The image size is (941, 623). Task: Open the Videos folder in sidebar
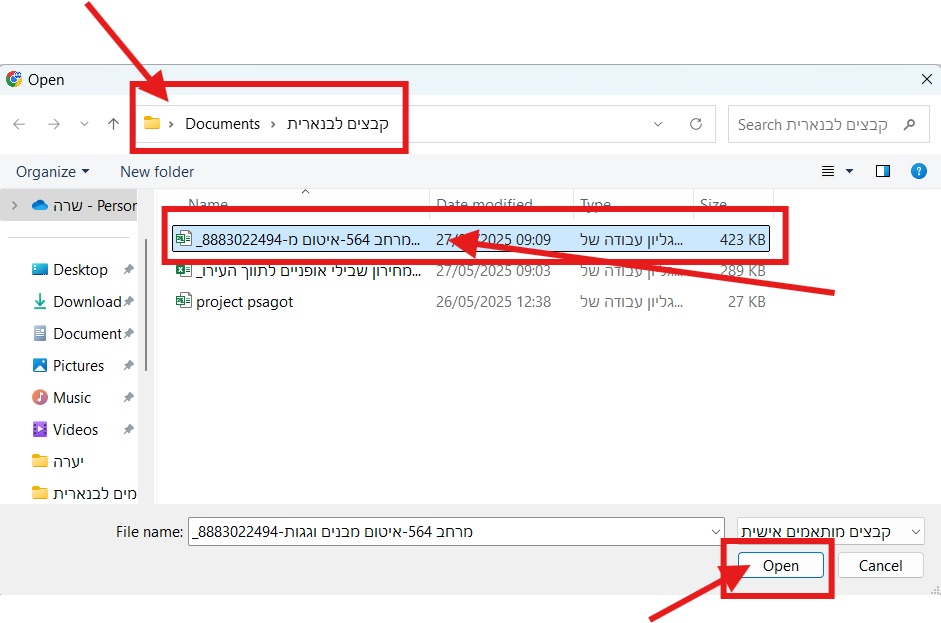click(x=75, y=429)
